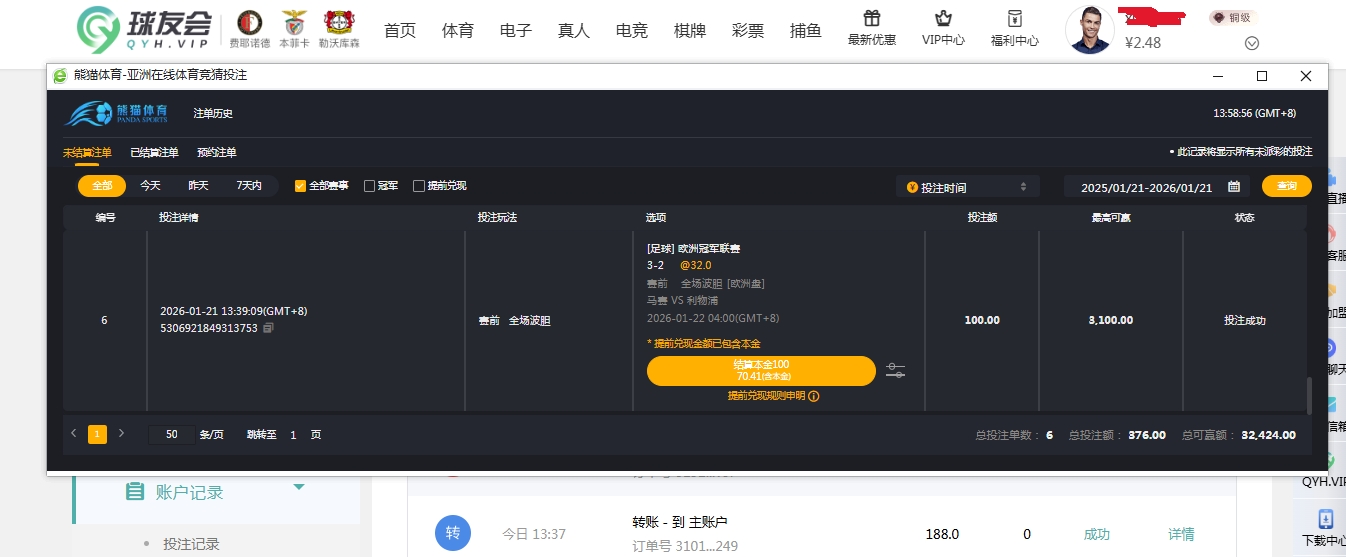Open 福利中心 icon in top navigation
The height and width of the screenshot is (557, 1346).
1014,19
